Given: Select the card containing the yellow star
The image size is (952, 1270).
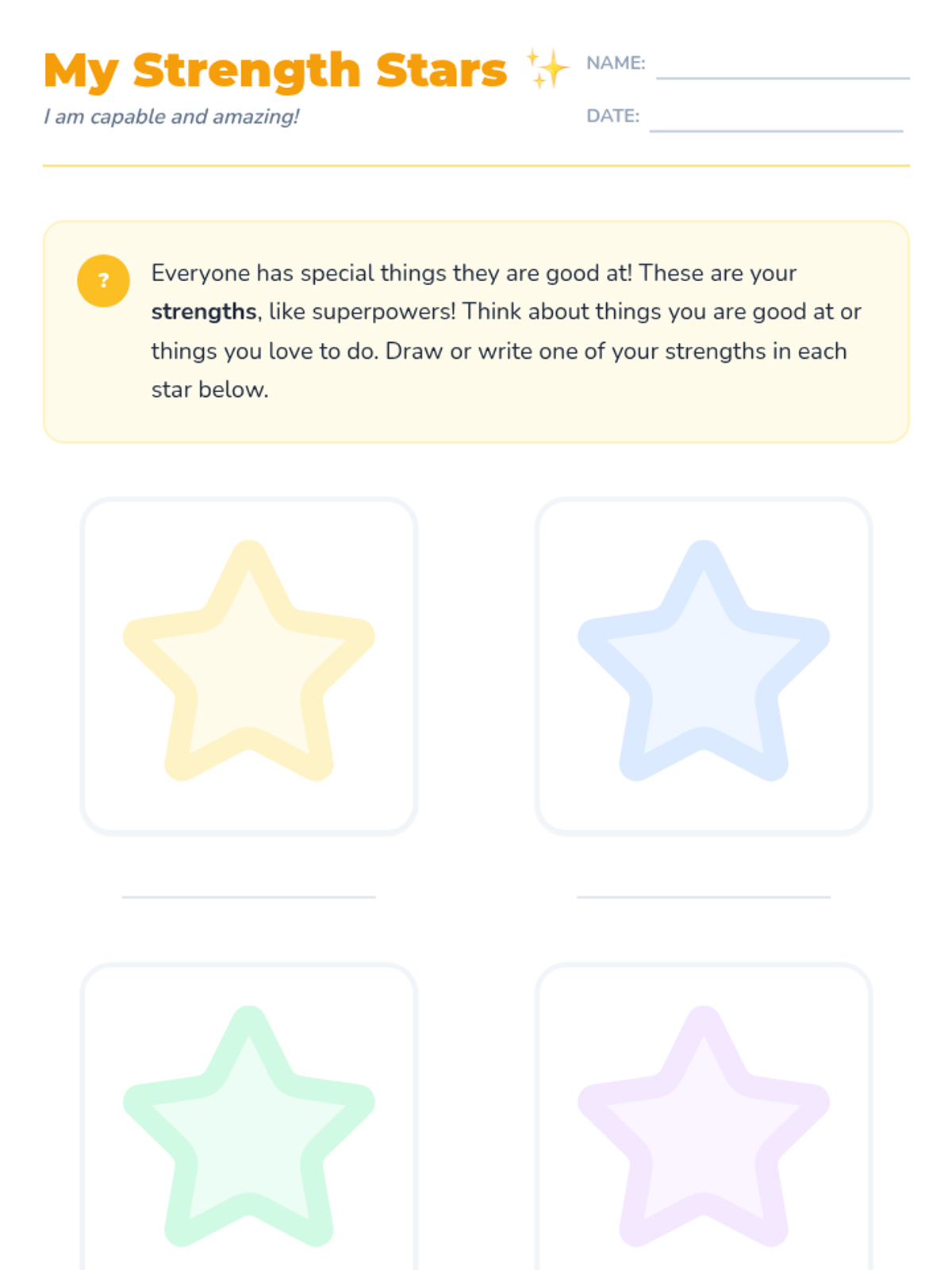Looking at the screenshot, I should [x=249, y=667].
